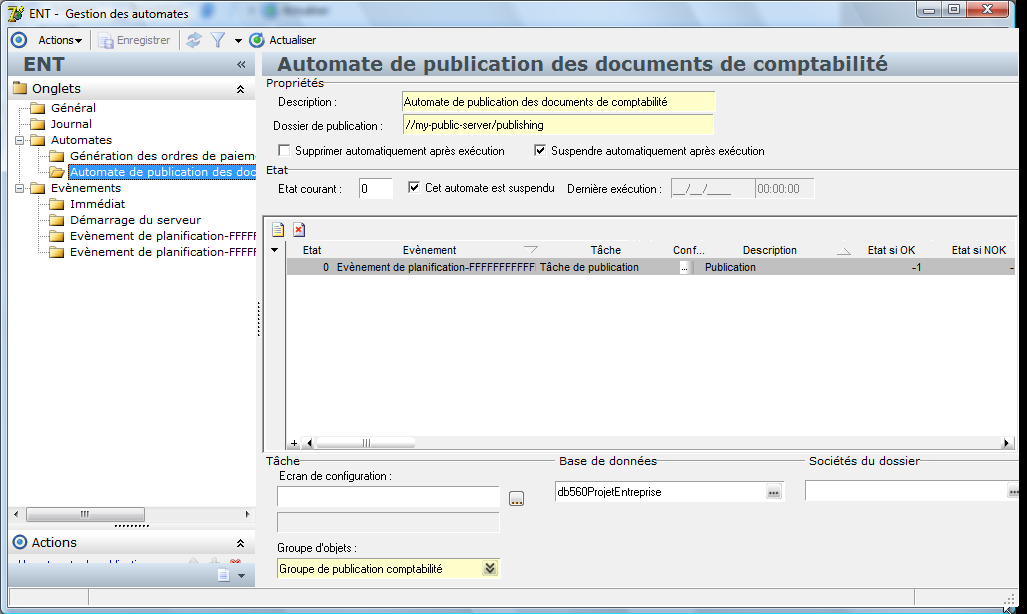
Task: Open browse button next to Ecran de configuration
Action: 517,499
